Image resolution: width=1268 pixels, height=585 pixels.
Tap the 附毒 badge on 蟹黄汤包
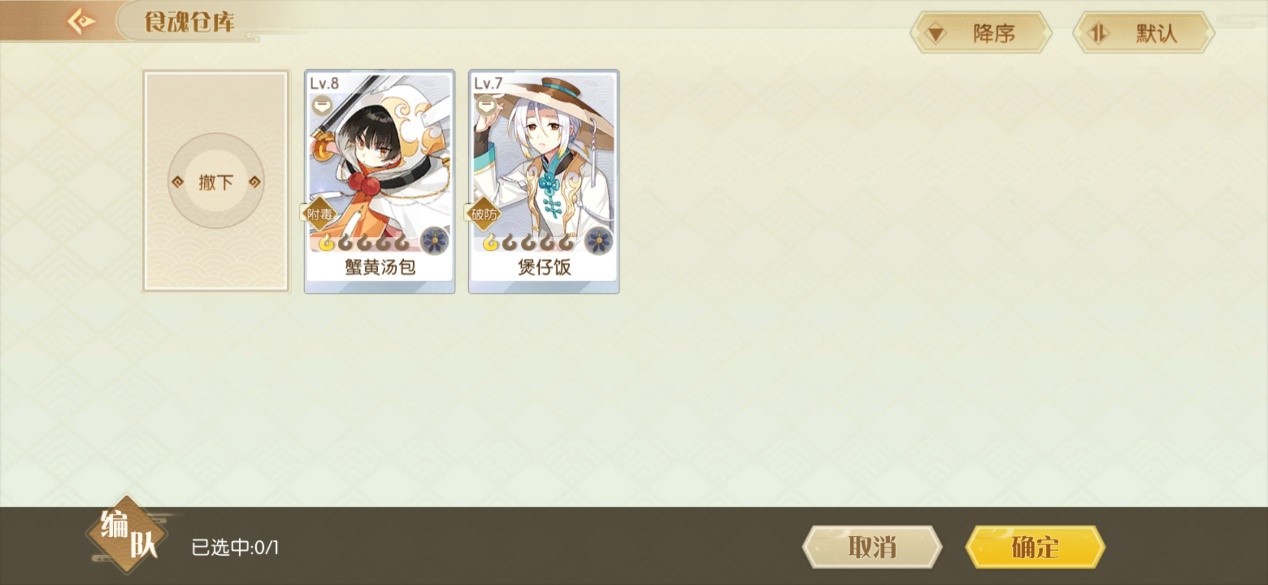[x=320, y=213]
